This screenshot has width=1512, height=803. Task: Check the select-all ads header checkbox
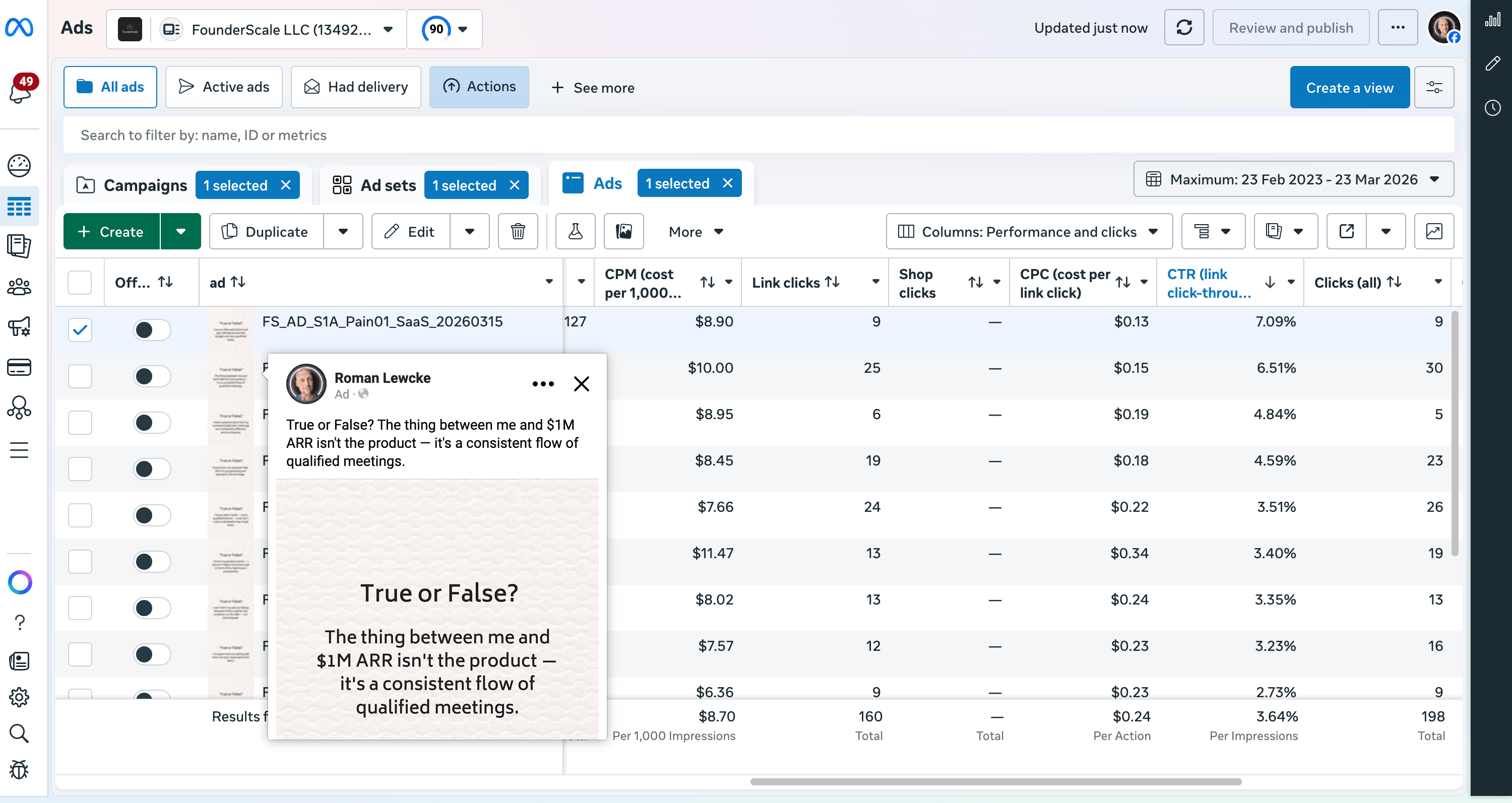80,282
